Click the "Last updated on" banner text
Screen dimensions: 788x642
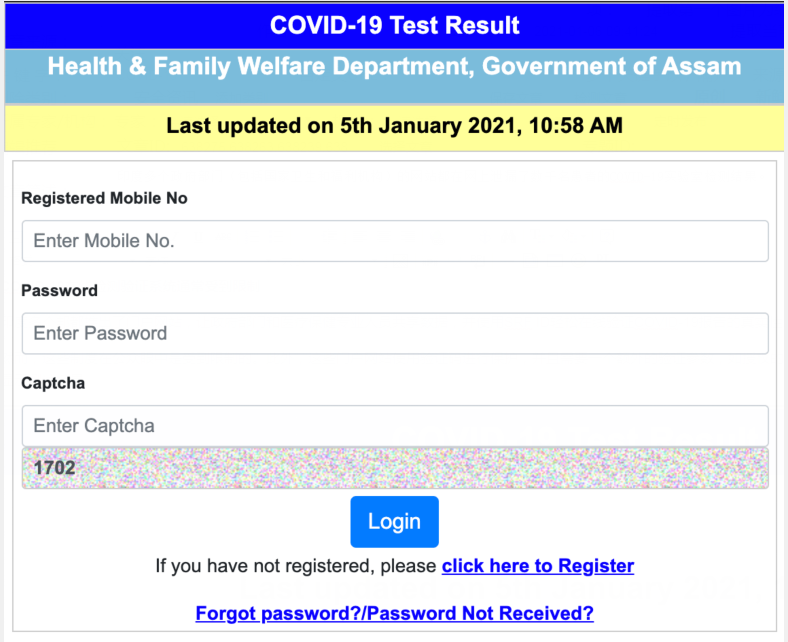pyautogui.click(x=250, y=126)
